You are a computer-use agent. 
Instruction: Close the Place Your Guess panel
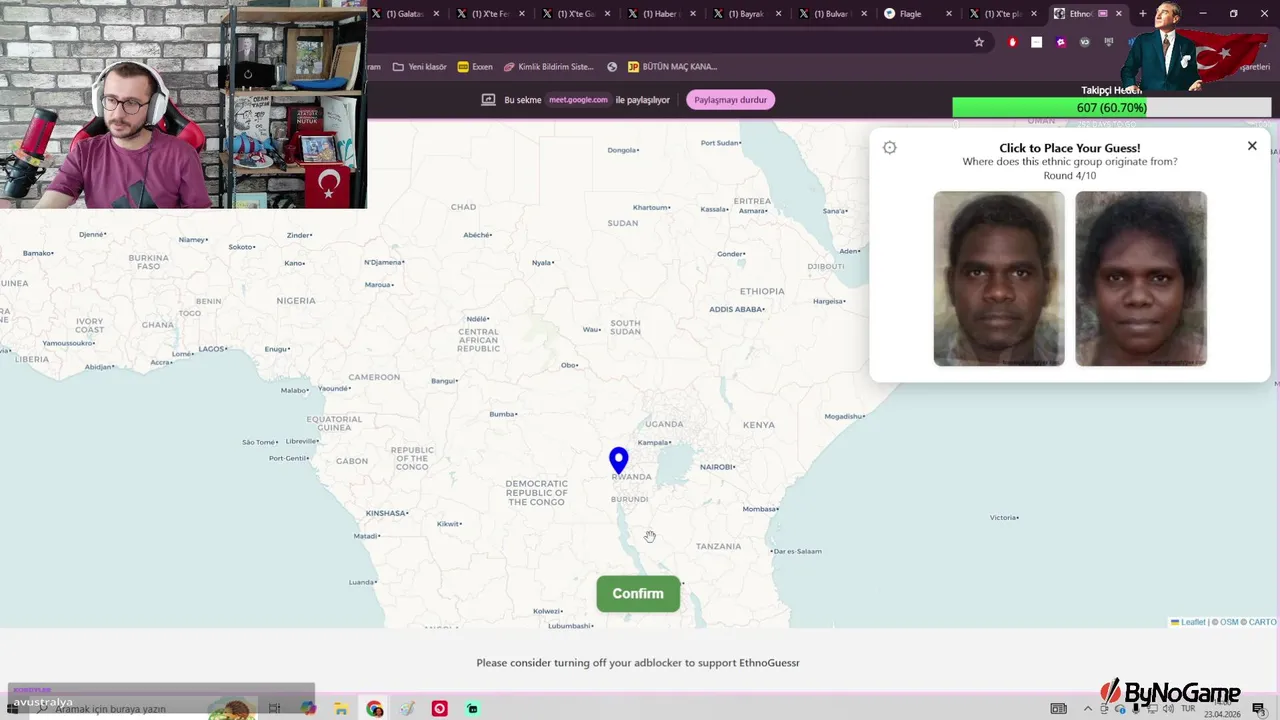coord(1252,146)
